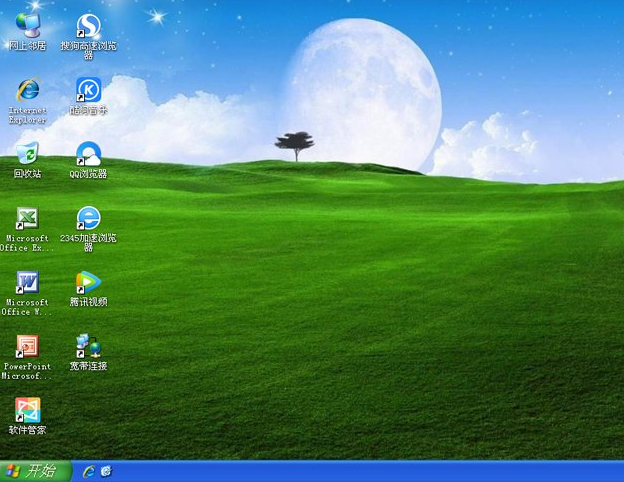Click the 回收站 text label

pos(28,174)
